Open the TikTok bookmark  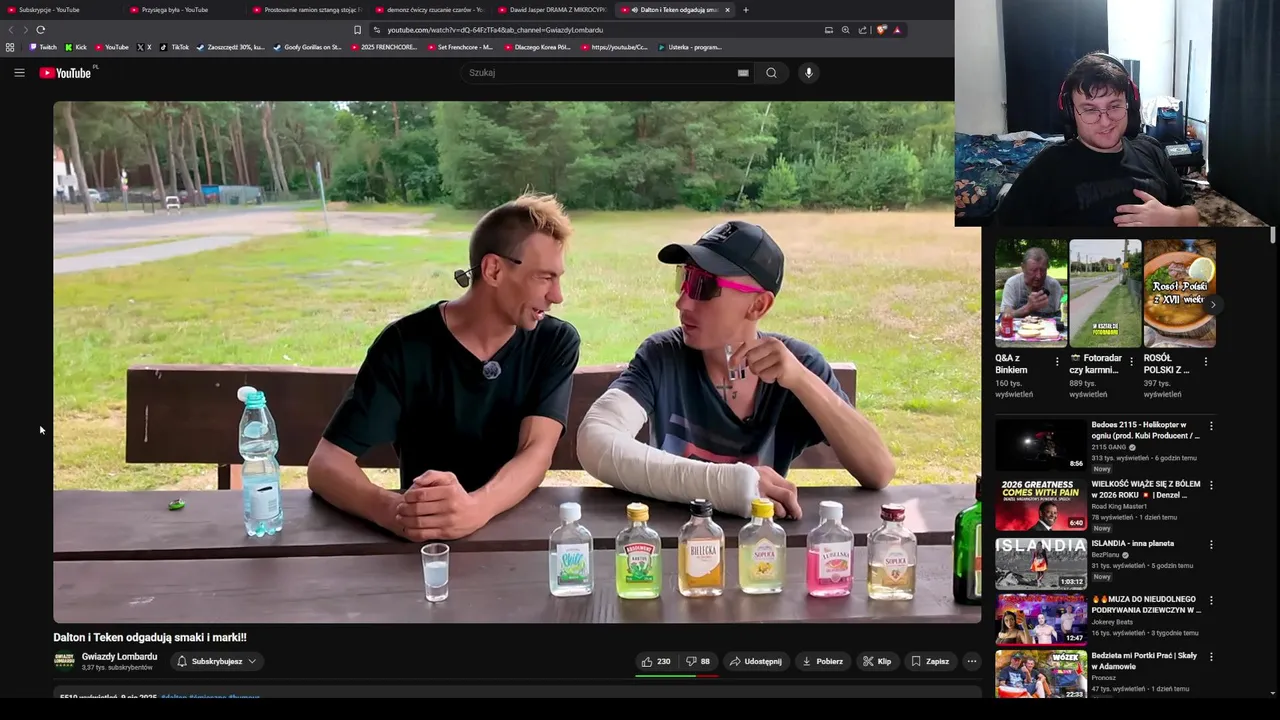[x=174, y=47]
